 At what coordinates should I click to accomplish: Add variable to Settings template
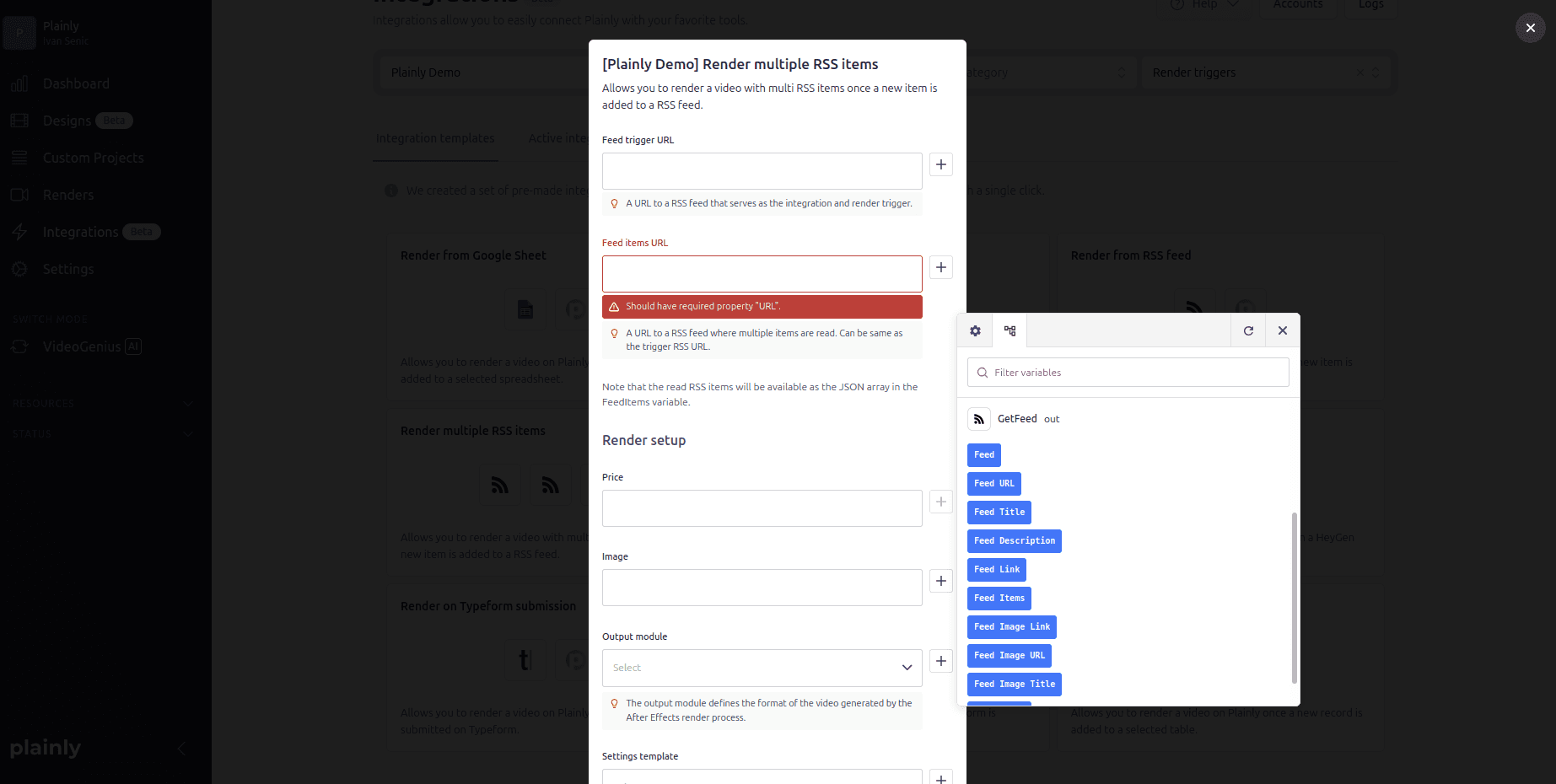[941, 777]
